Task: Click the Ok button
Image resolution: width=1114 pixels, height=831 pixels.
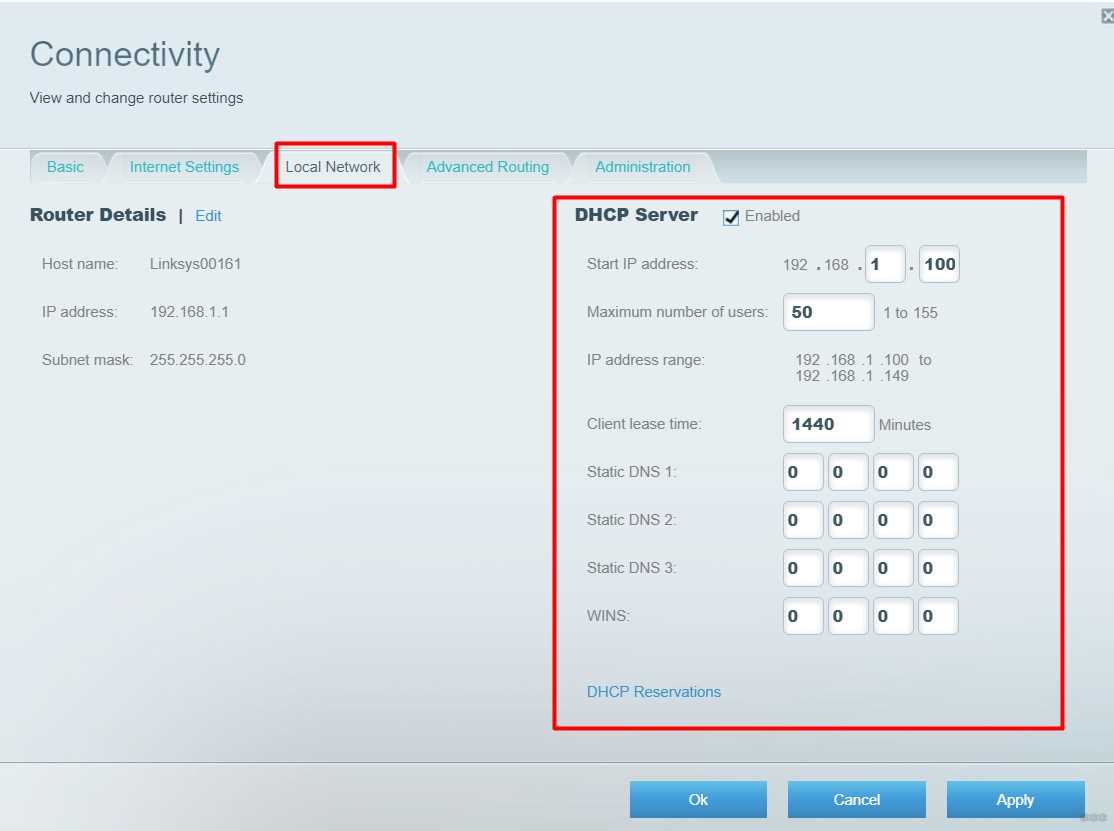Action: pos(698,800)
